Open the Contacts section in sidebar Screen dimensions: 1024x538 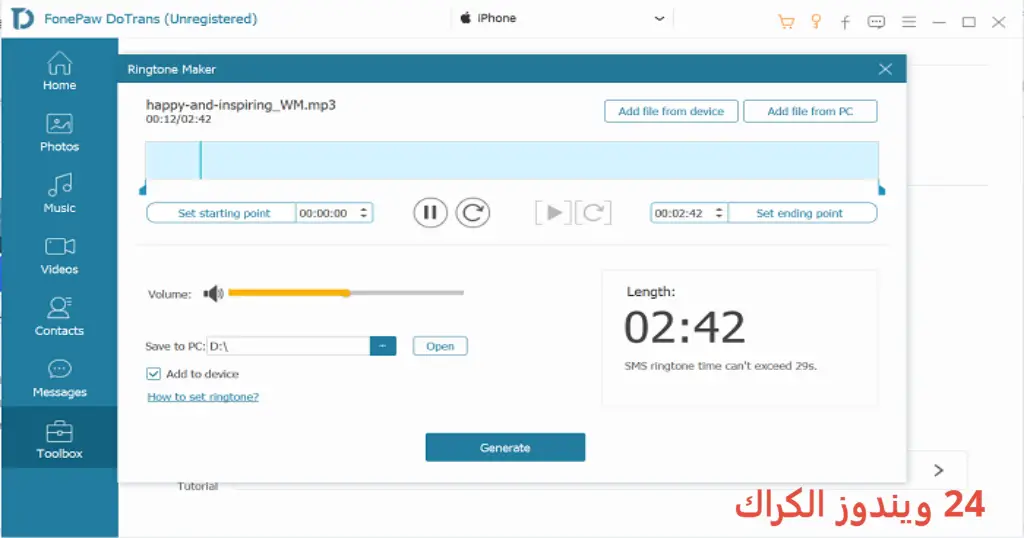[59, 317]
